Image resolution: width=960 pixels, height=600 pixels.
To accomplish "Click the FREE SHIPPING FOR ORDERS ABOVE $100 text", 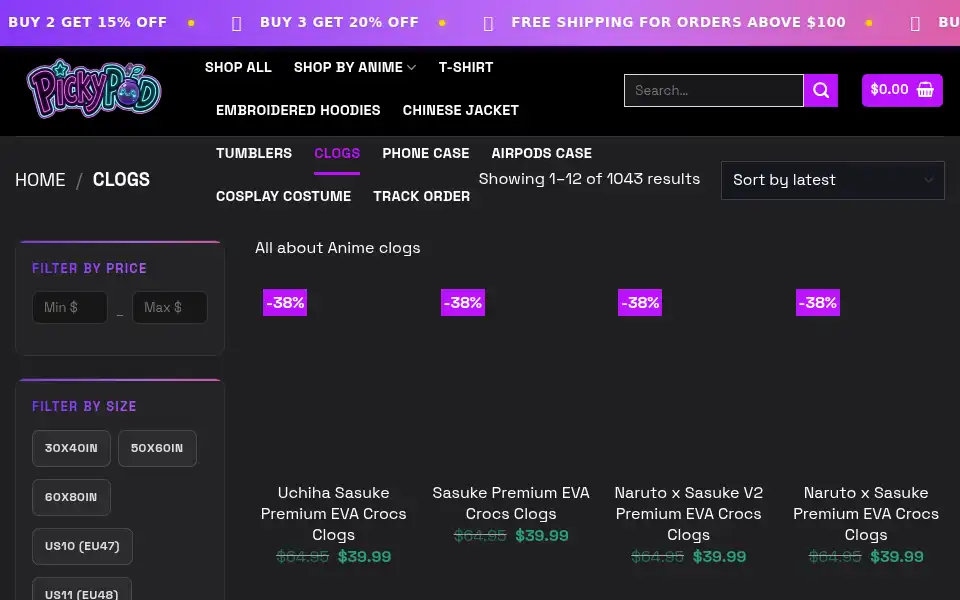I will 678,23.
